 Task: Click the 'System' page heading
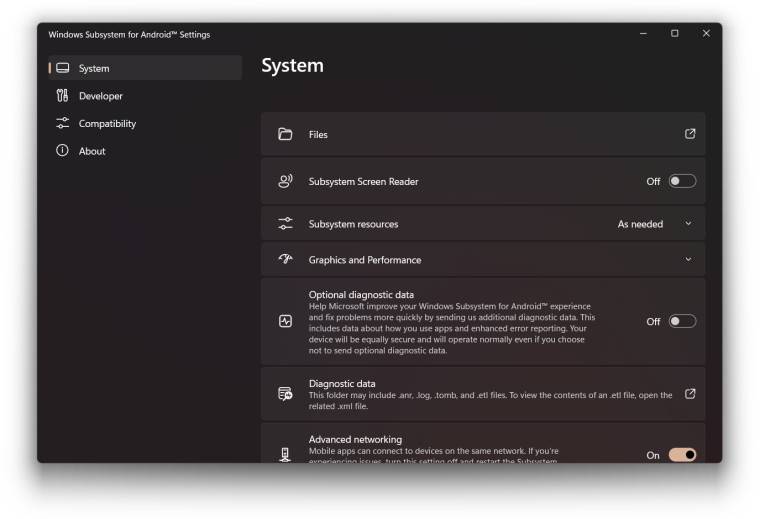[x=292, y=65]
